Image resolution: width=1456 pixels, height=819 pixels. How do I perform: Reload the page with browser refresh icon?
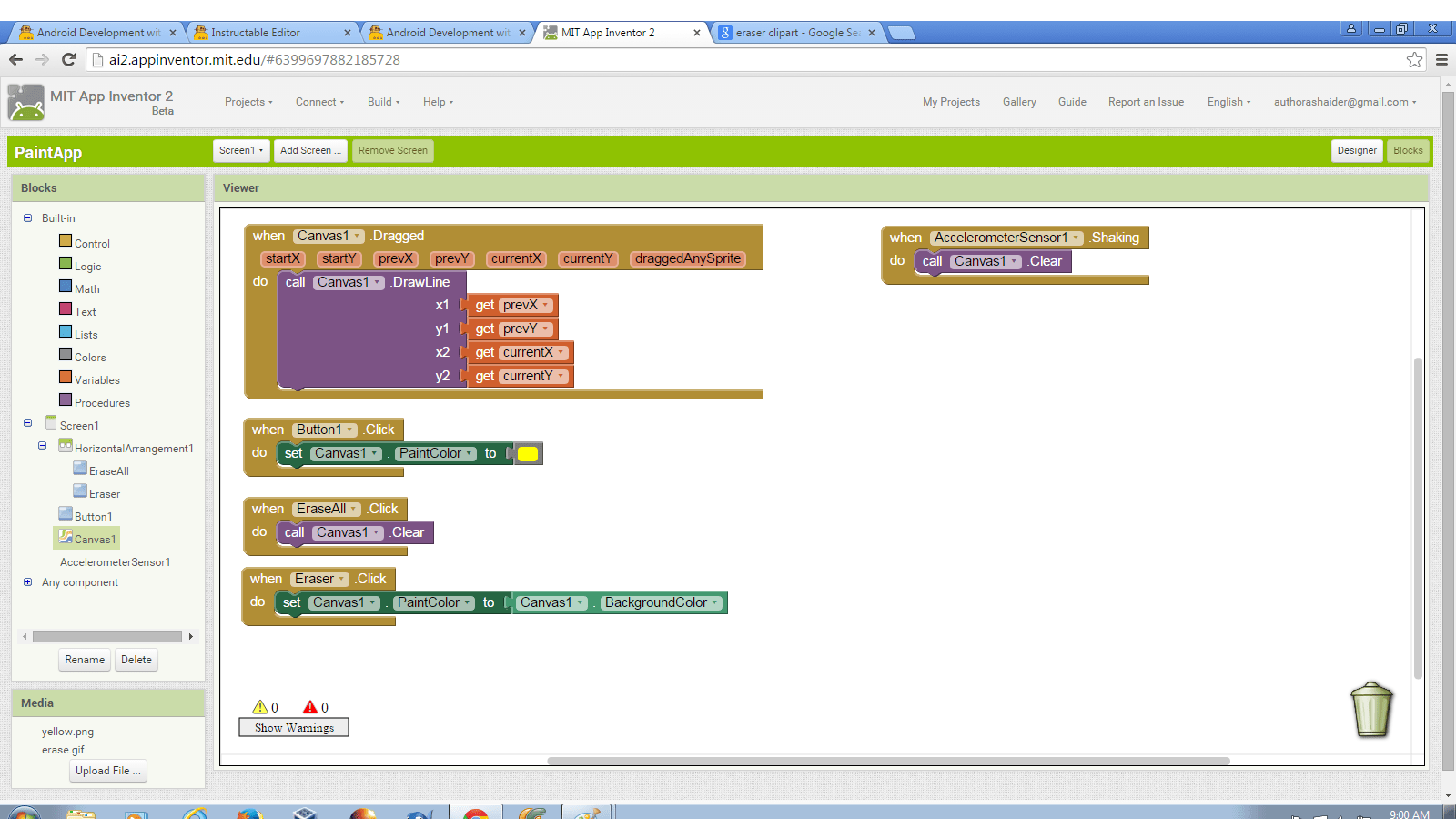68,59
